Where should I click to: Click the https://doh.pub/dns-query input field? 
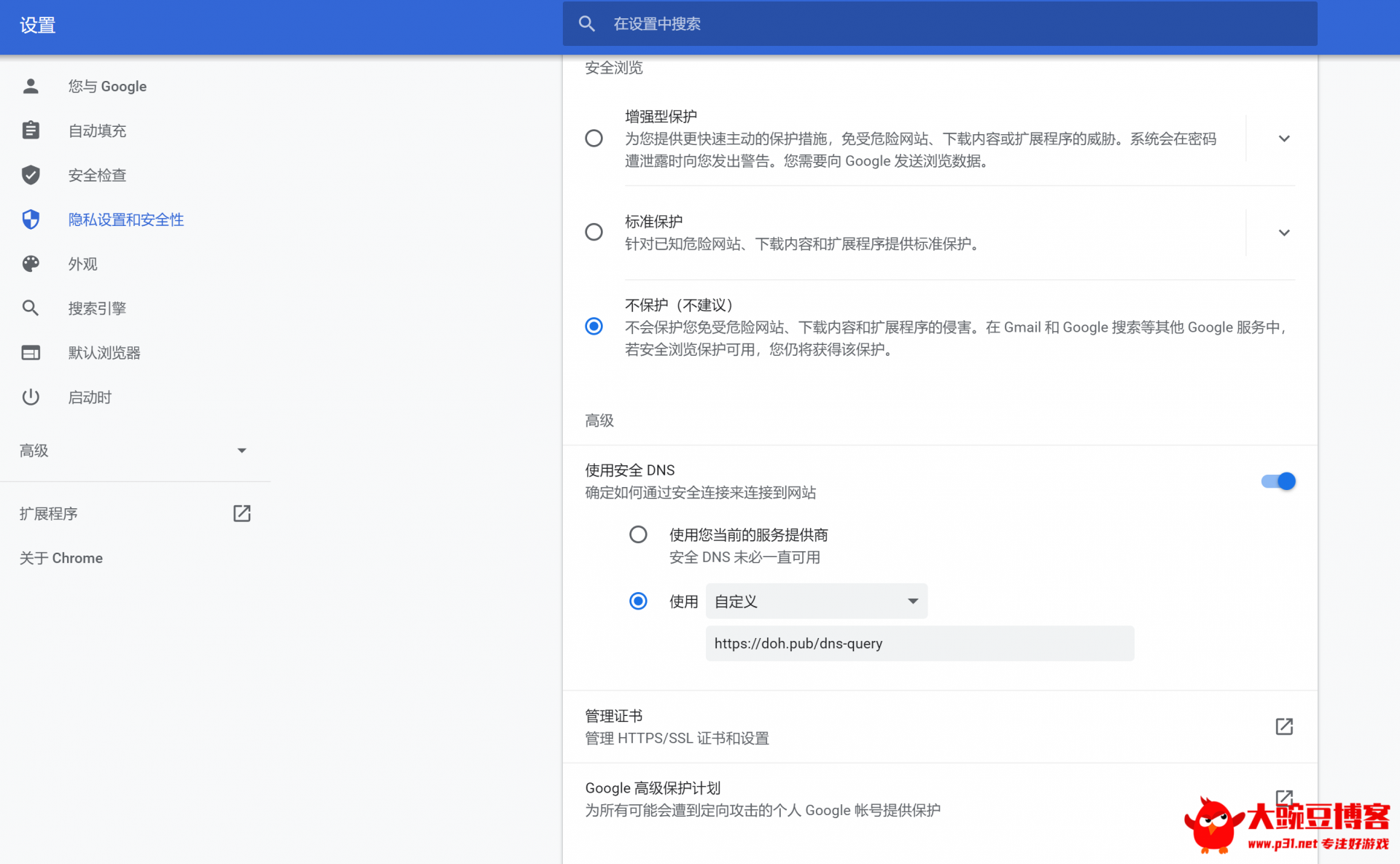tap(919, 644)
